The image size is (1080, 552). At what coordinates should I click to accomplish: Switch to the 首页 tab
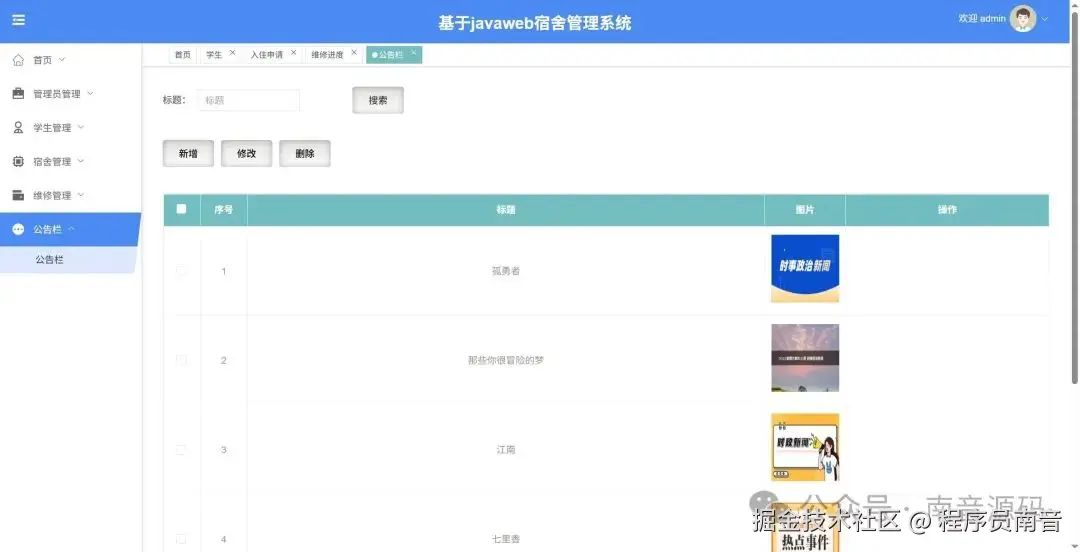pyautogui.click(x=183, y=55)
